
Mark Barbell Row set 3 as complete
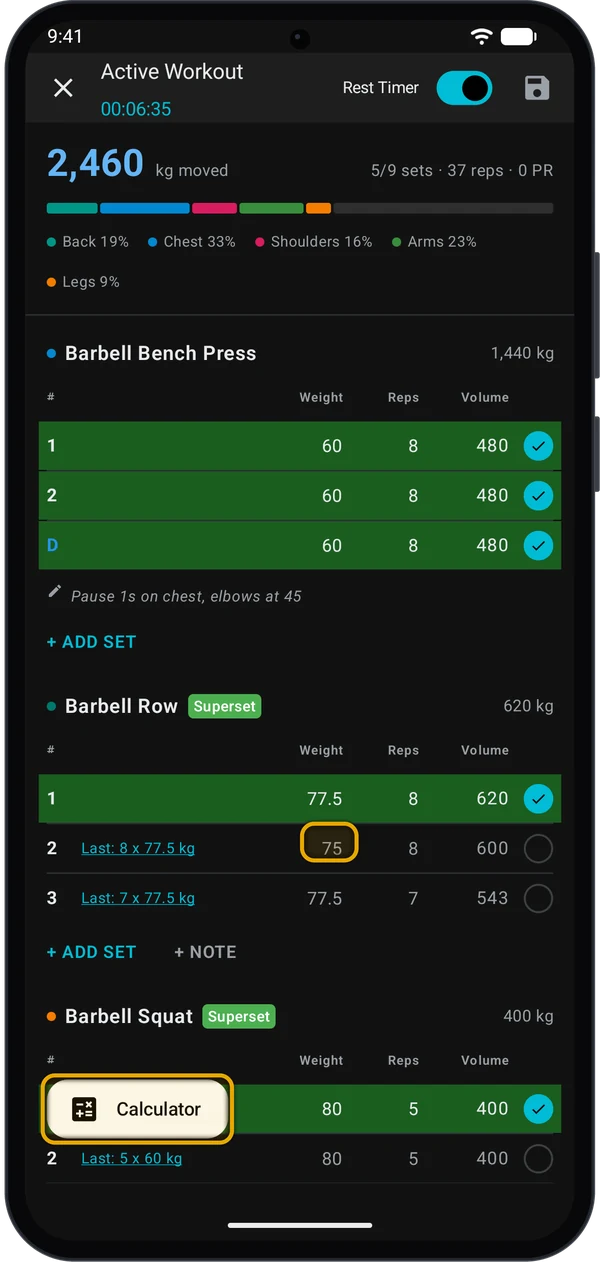pos(538,899)
